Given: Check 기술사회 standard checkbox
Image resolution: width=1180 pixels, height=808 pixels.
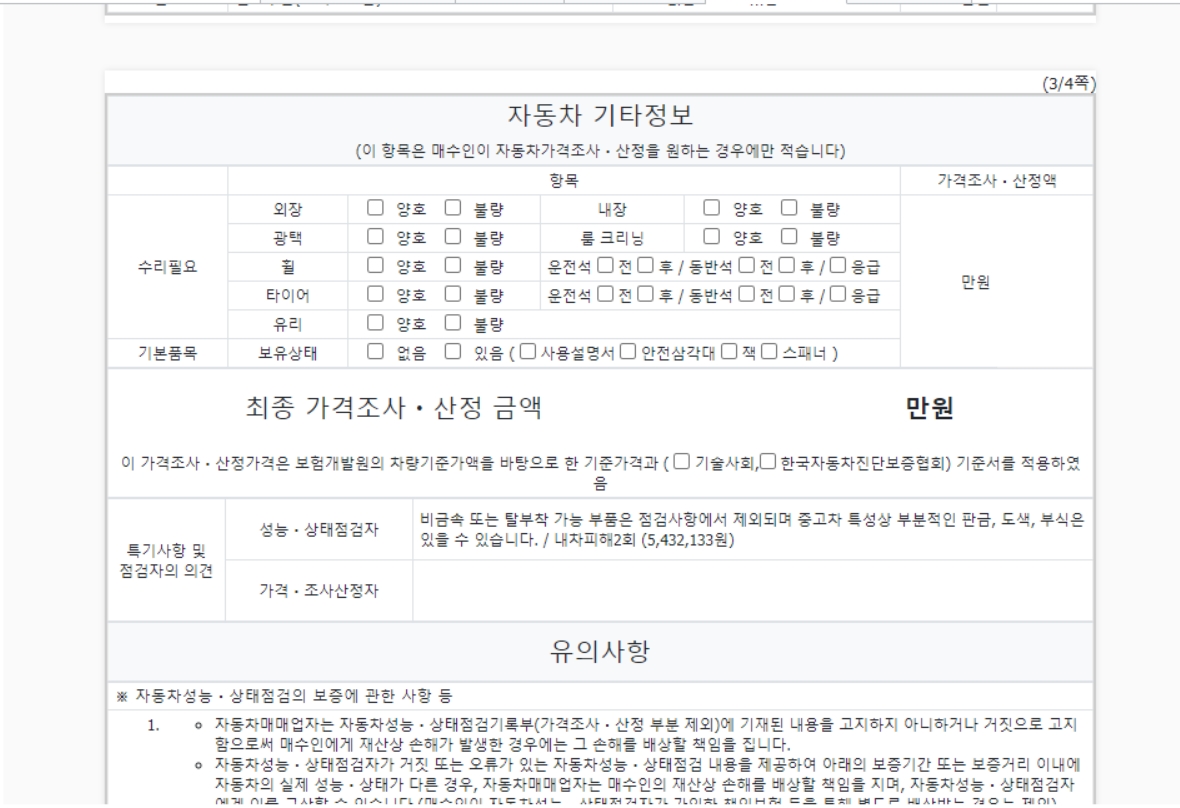Looking at the screenshot, I should 681,461.
